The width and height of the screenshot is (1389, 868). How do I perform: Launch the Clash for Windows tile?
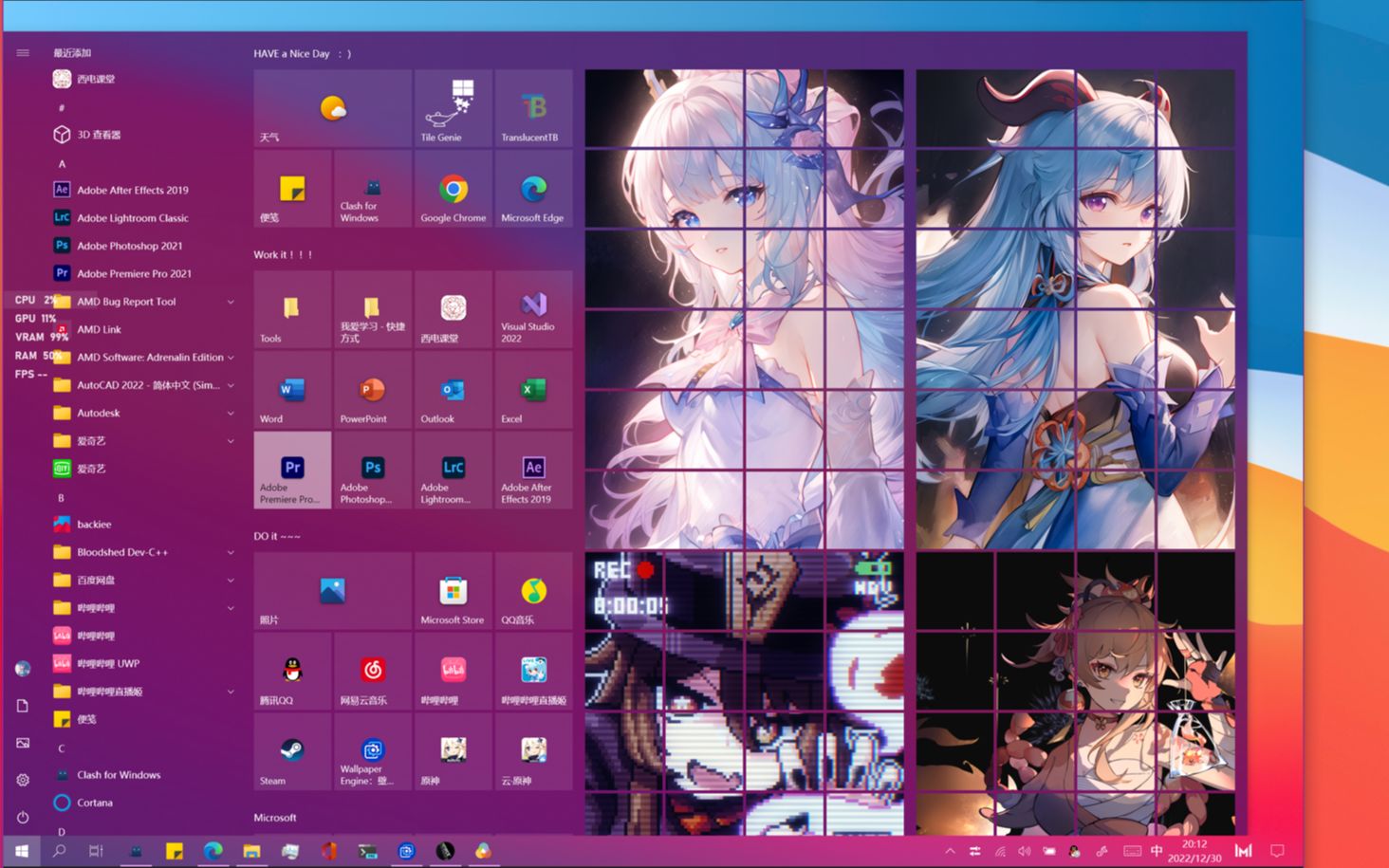(x=373, y=188)
